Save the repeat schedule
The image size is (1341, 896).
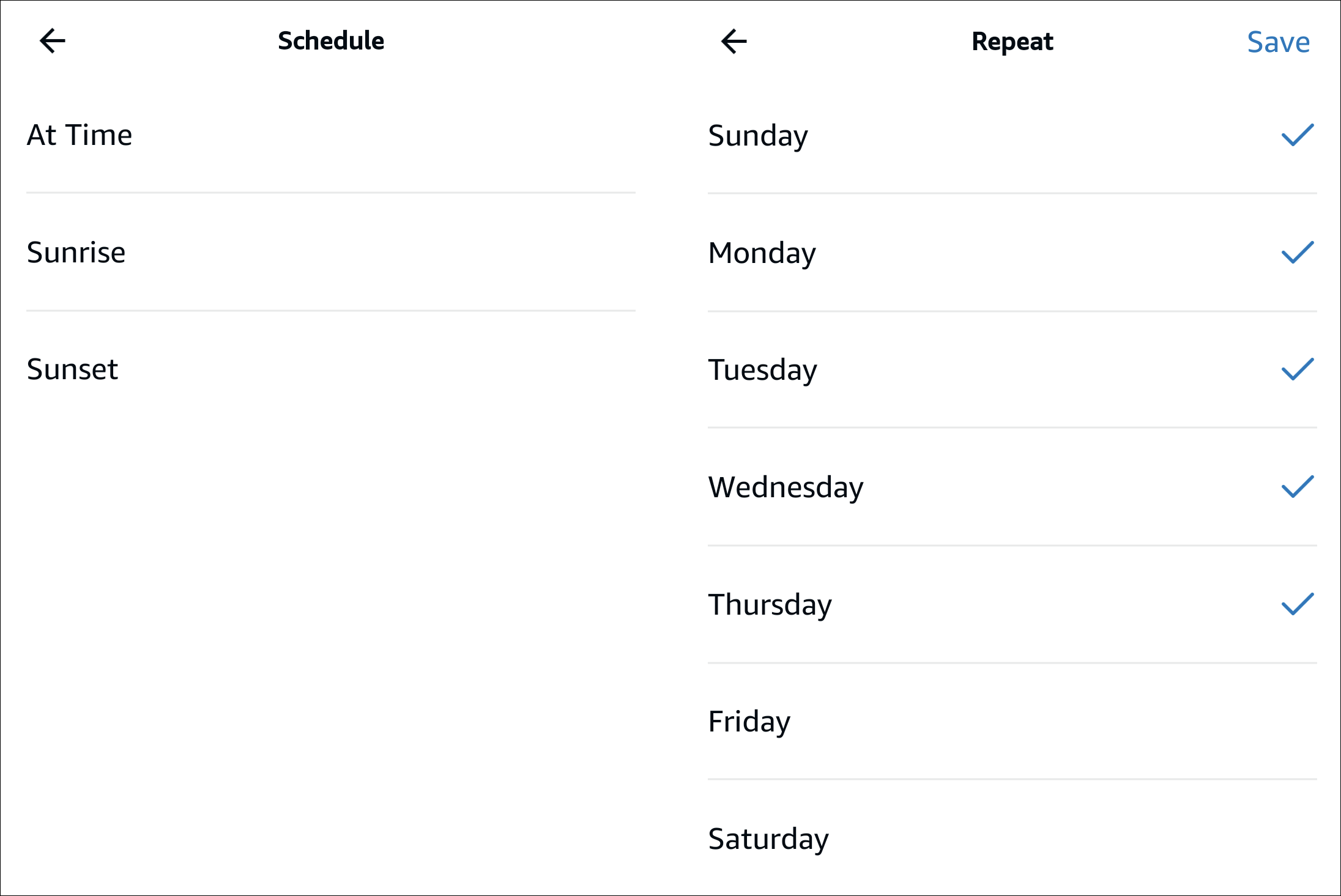[x=1279, y=41]
